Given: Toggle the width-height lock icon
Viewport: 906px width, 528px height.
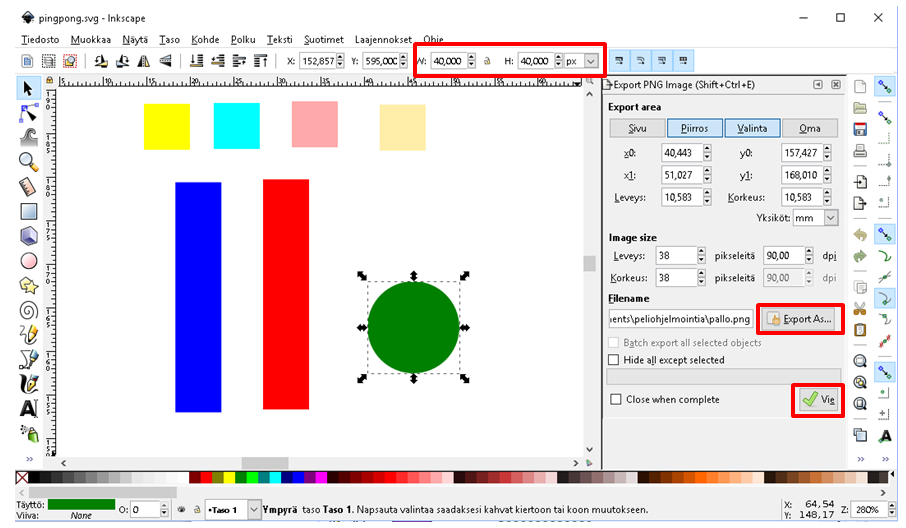Looking at the screenshot, I should point(486,61).
